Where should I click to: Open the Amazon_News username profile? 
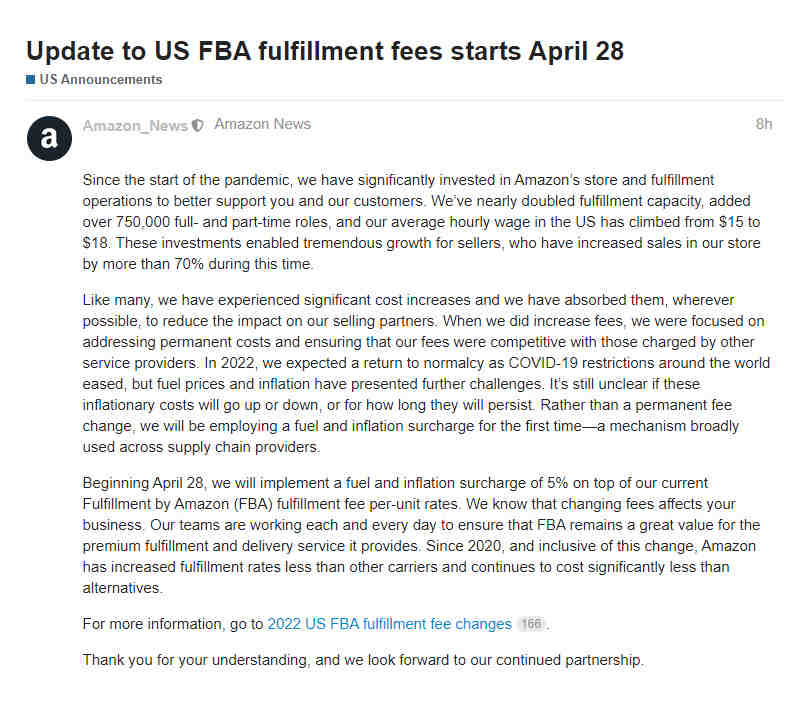135,126
